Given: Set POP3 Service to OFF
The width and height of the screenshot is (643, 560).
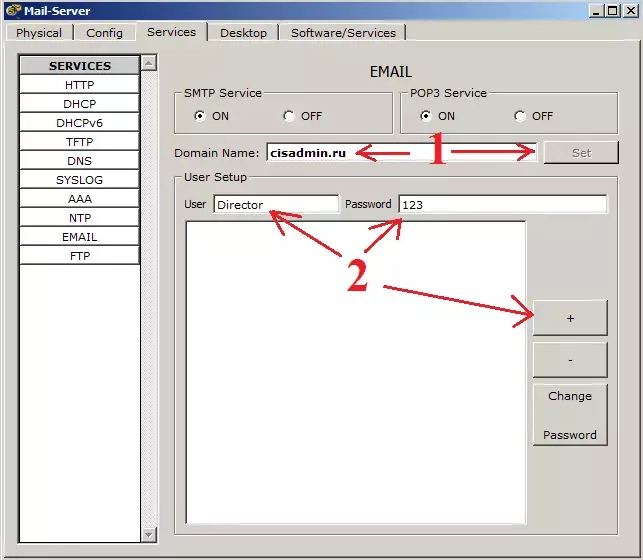Looking at the screenshot, I should tap(520, 116).
